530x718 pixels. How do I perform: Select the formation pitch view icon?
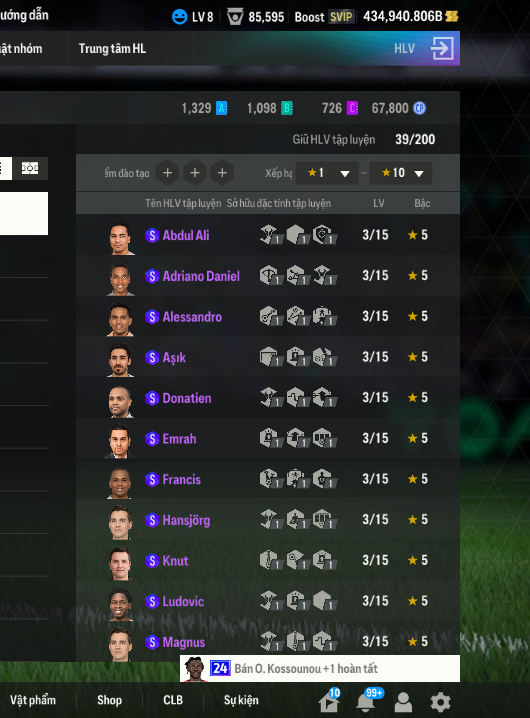click(x=30, y=169)
